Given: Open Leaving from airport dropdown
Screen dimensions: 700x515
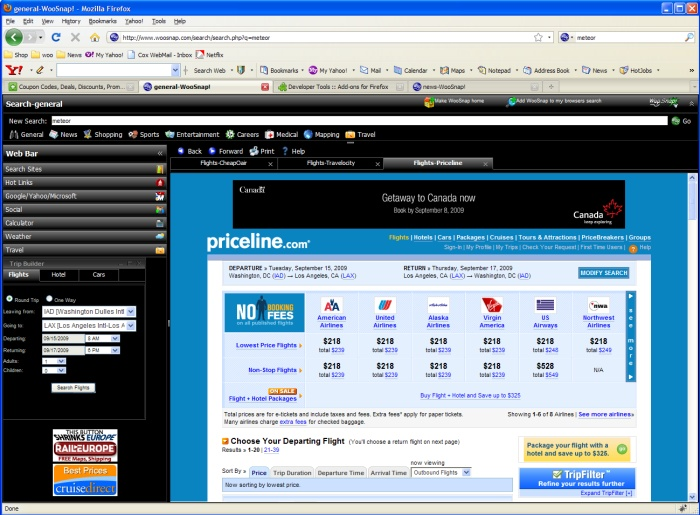Looking at the screenshot, I should (131, 311).
